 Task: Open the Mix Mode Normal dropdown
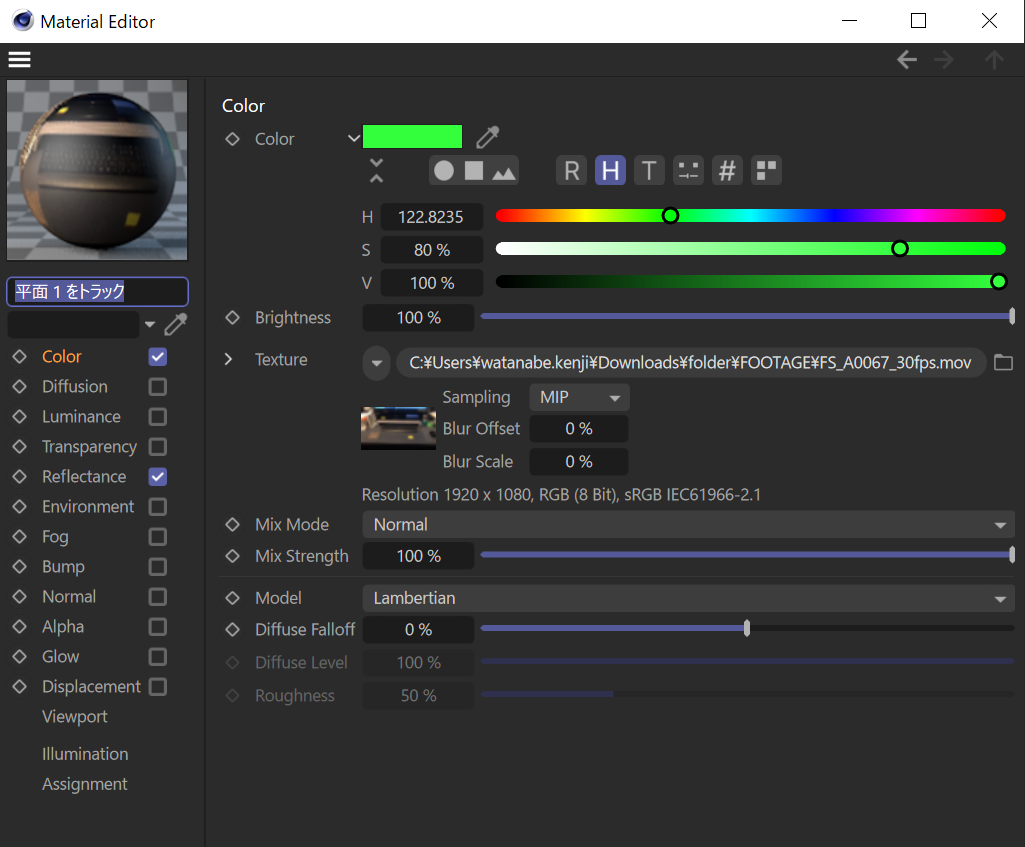click(687, 524)
